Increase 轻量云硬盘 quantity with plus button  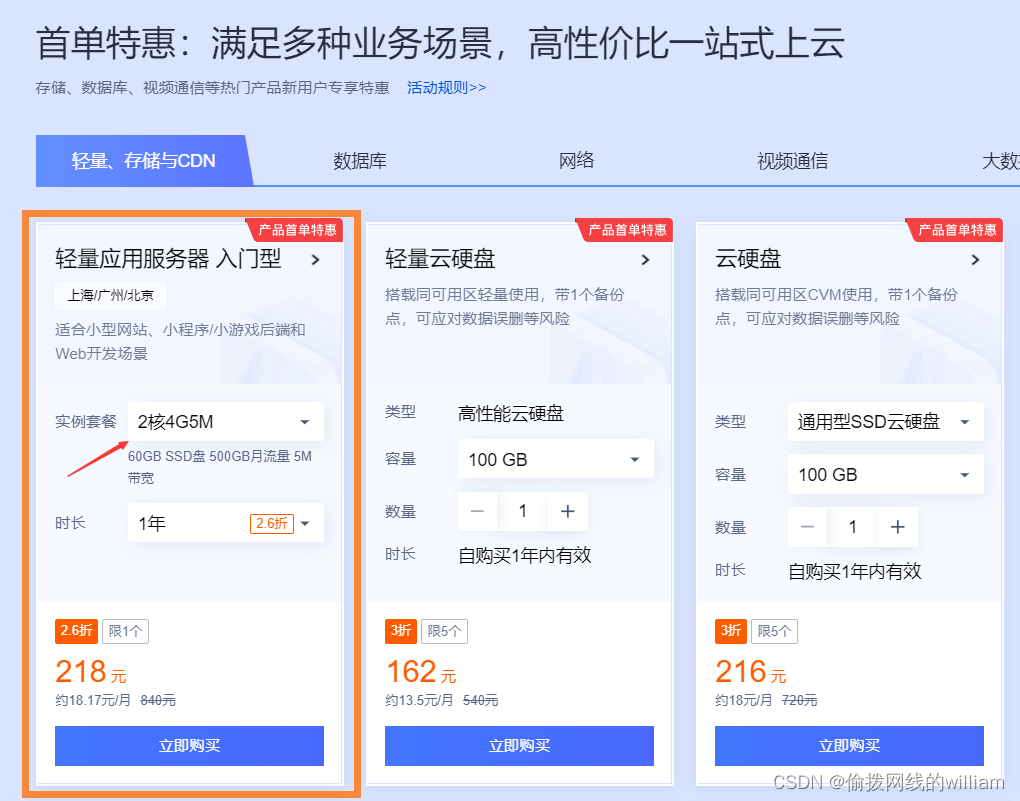pos(568,511)
